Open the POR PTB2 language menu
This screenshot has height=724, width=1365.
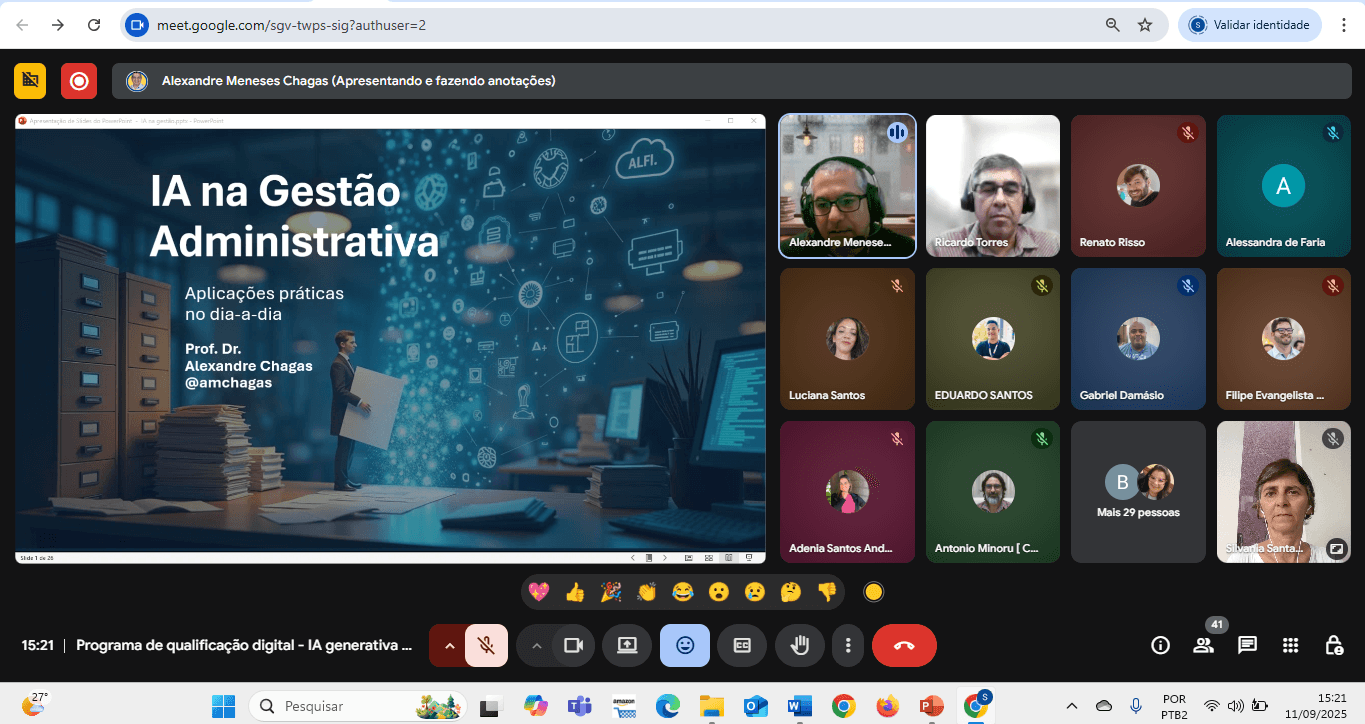[x=1173, y=705]
